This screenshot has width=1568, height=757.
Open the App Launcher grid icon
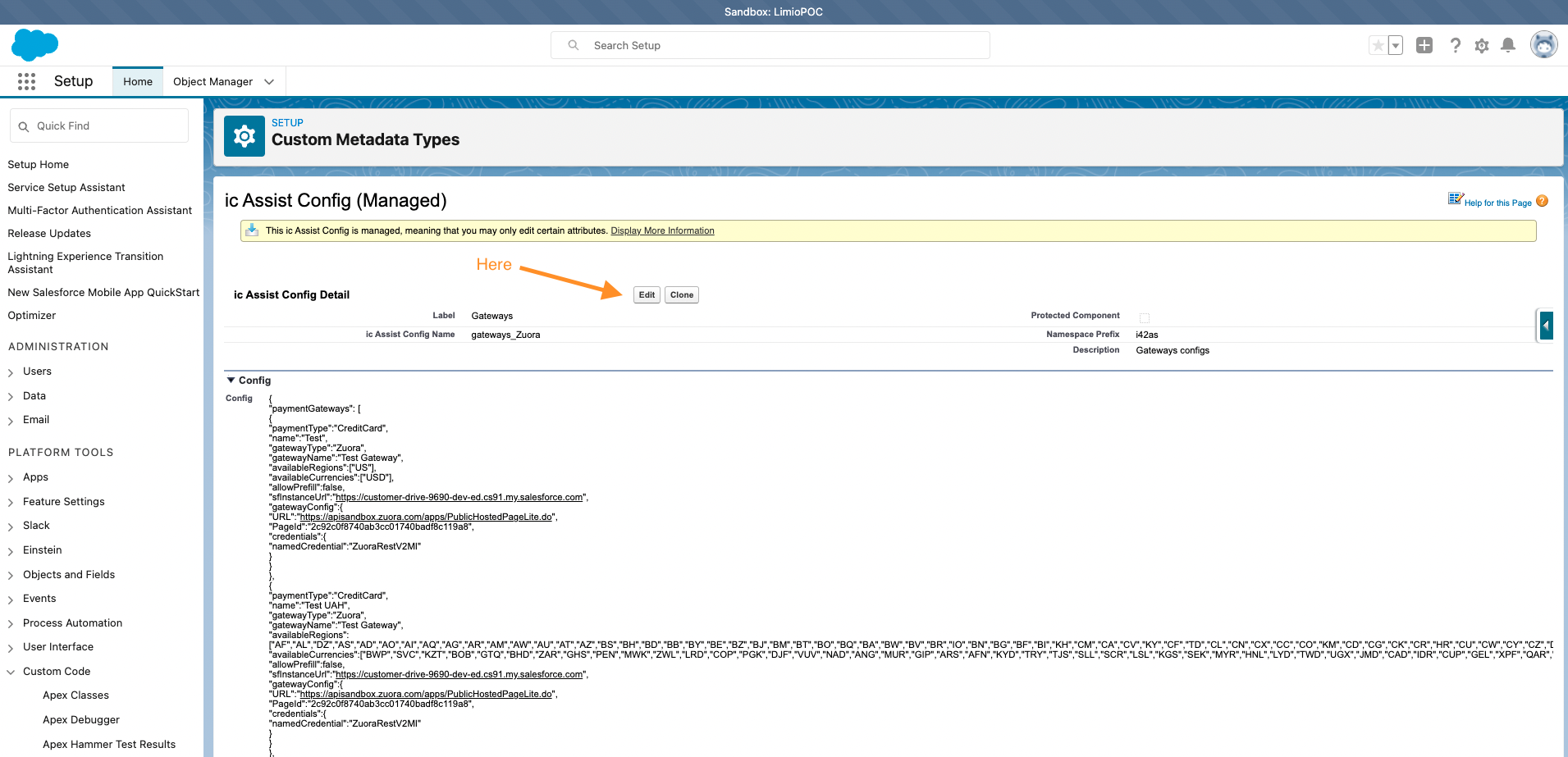26,81
